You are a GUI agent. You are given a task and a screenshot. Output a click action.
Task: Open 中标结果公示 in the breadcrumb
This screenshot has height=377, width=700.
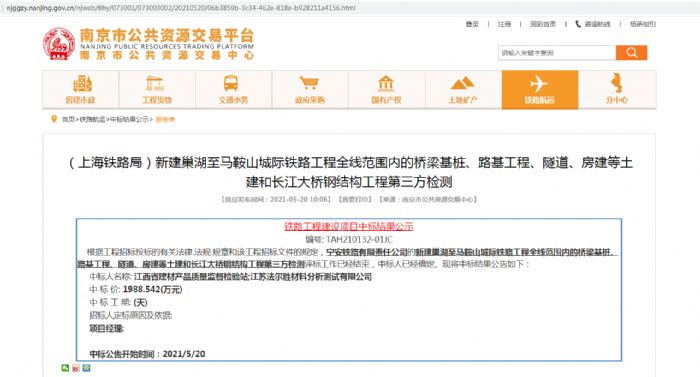point(129,119)
